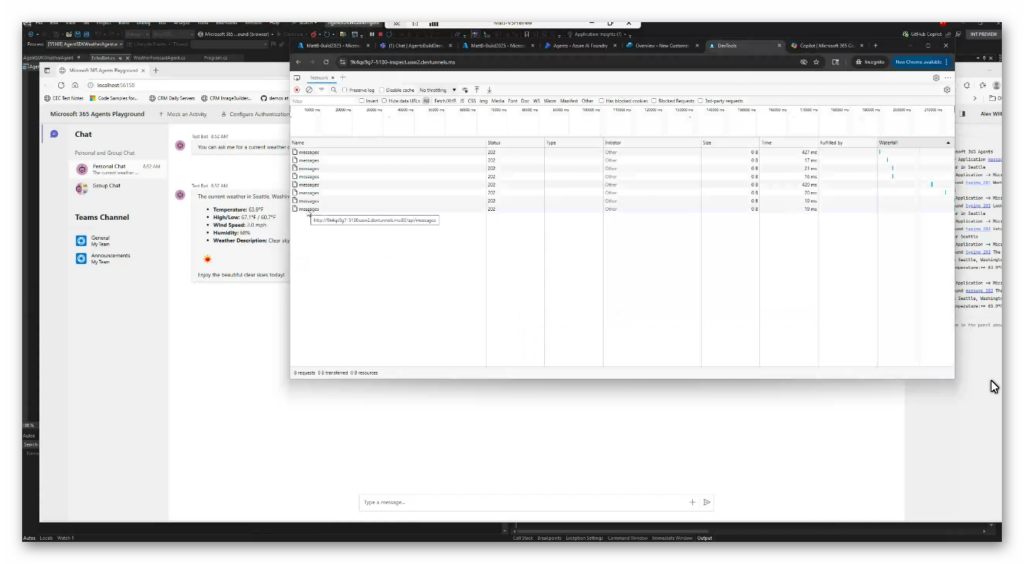This screenshot has width=1024, height=564.
Task: Click Mock an Activity in Playground
Action: point(184,114)
